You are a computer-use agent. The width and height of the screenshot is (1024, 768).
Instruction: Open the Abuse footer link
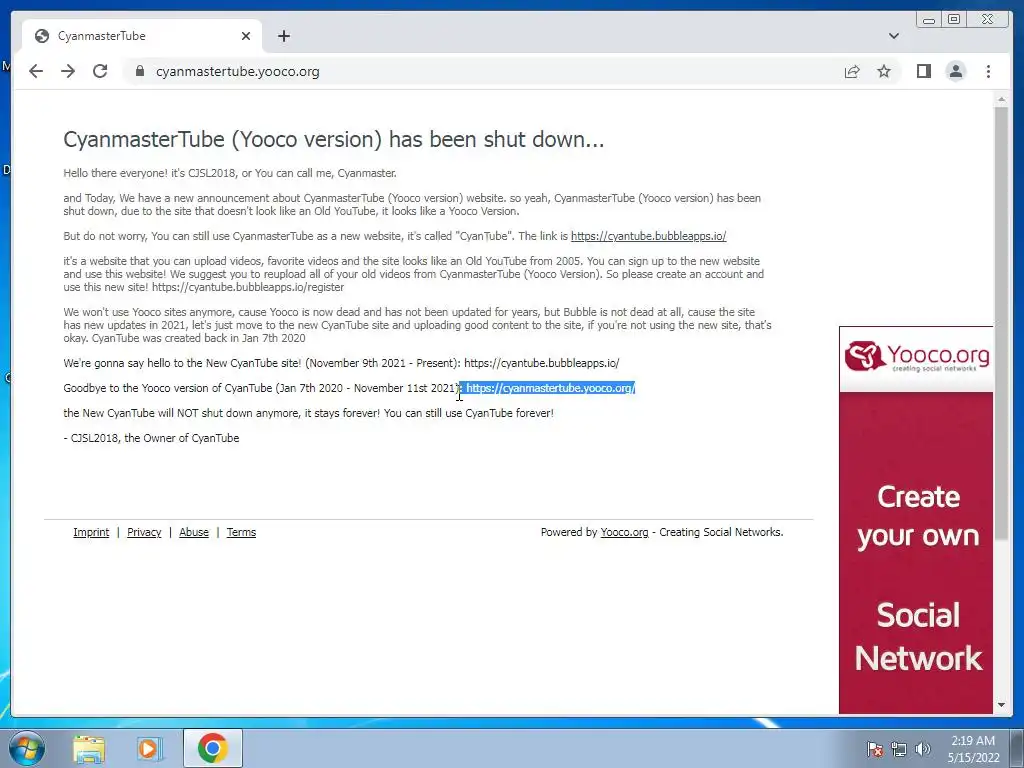pyautogui.click(x=194, y=532)
